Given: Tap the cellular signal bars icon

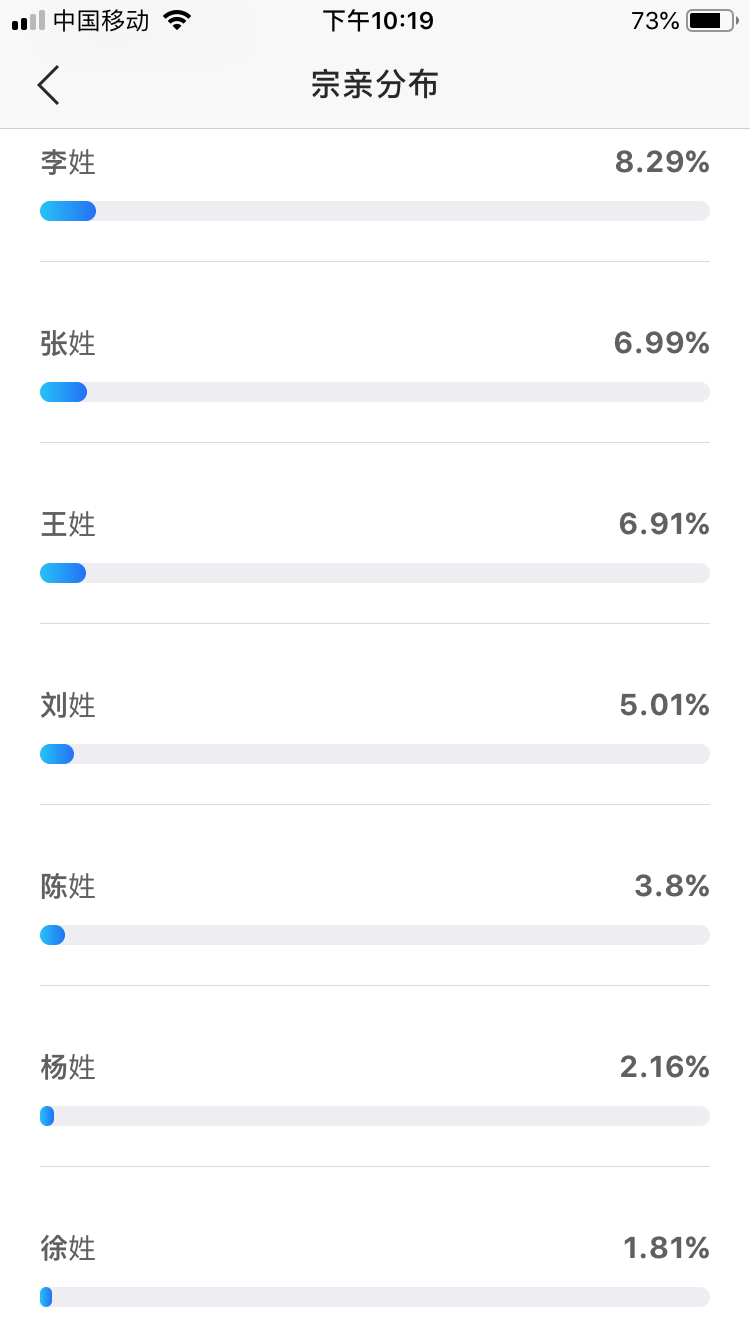Looking at the screenshot, I should [x=29, y=21].
